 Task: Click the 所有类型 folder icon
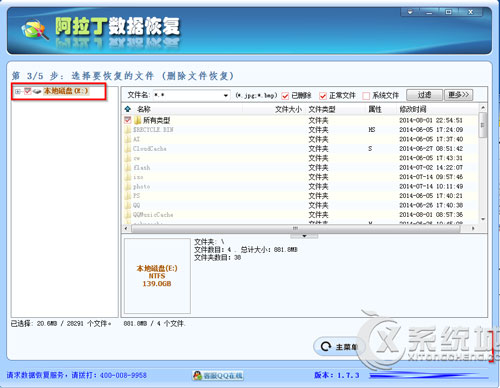138,120
